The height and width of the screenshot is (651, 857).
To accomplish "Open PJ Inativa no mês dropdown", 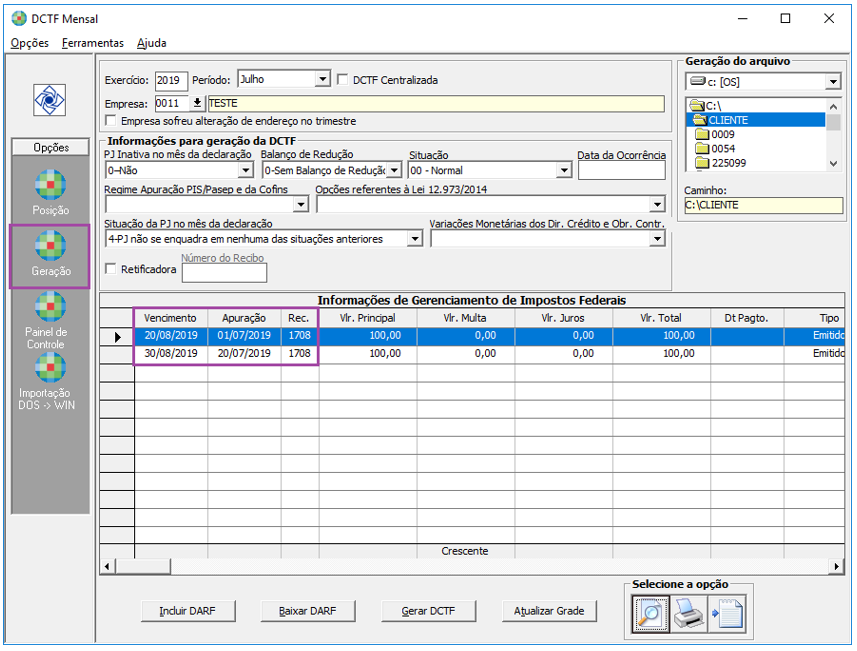I will pyautogui.click(x=246, y=171).
